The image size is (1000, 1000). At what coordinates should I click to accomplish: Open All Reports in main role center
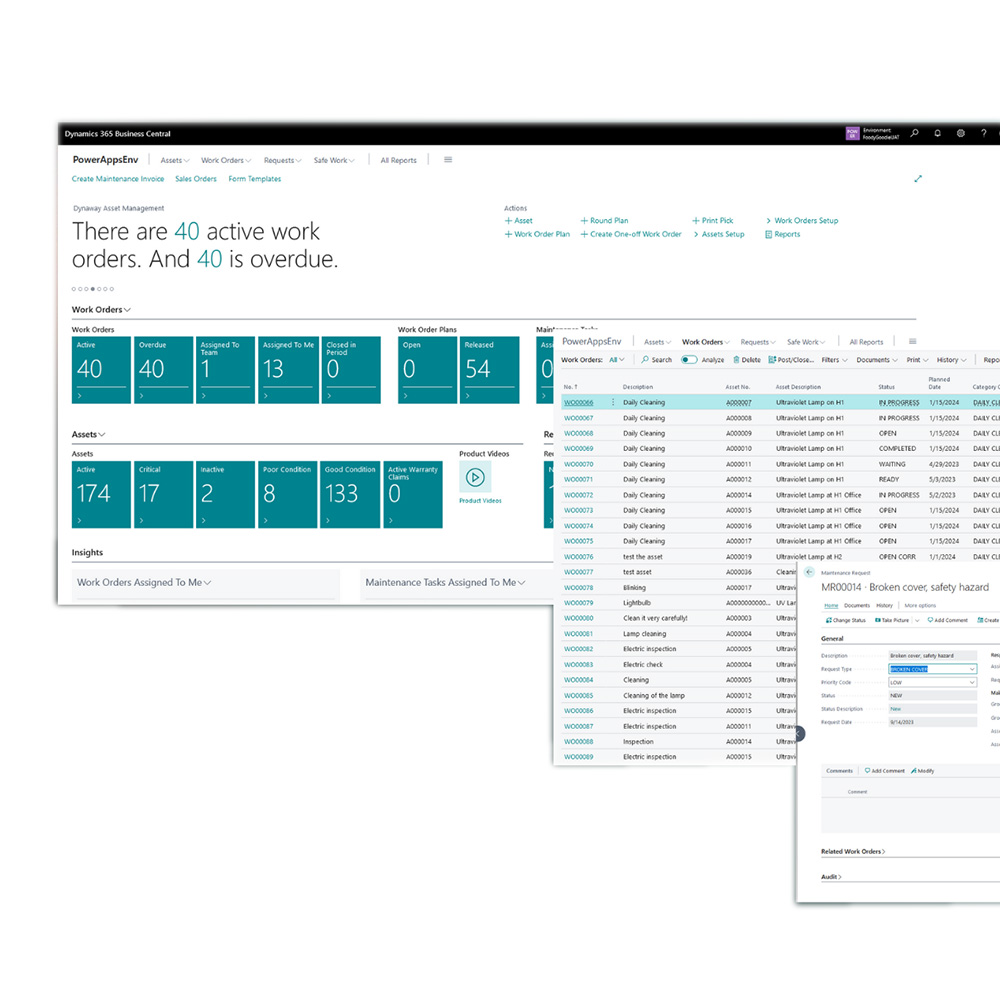[399, 160]
